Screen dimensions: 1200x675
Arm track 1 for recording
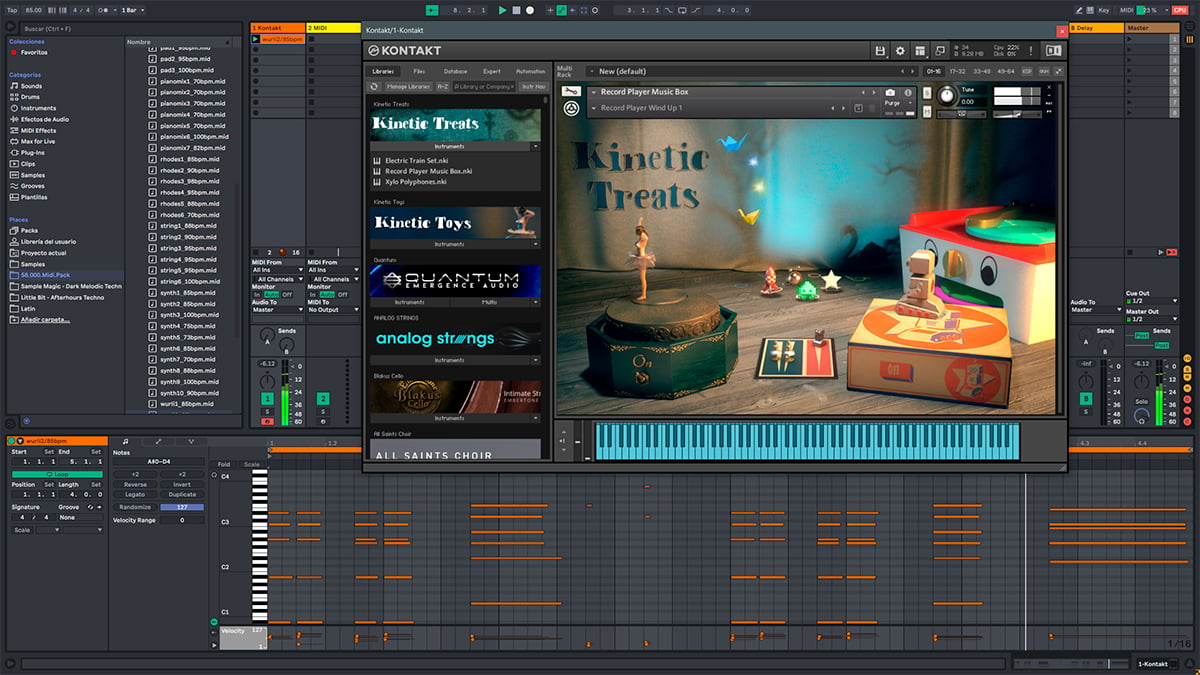click(x=268, y=422)
